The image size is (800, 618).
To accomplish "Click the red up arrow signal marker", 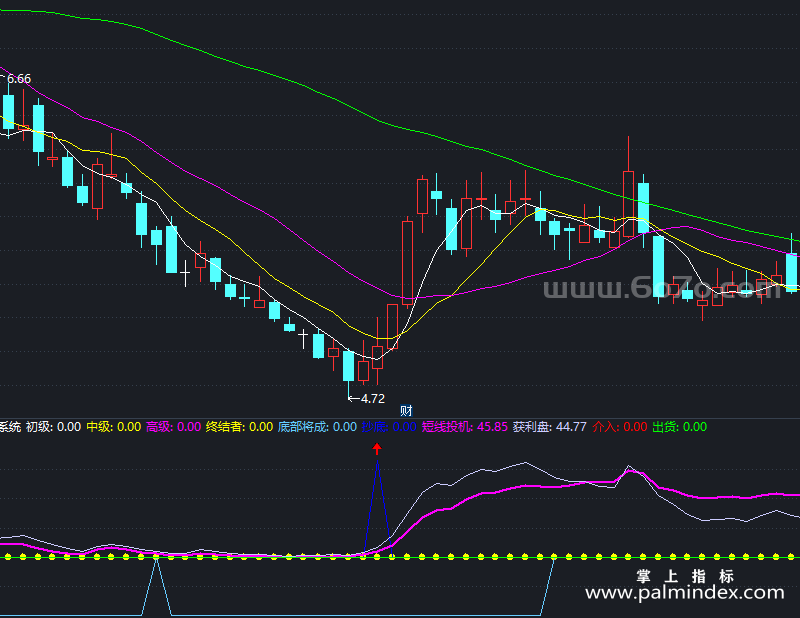I will (x=377, y=449).
